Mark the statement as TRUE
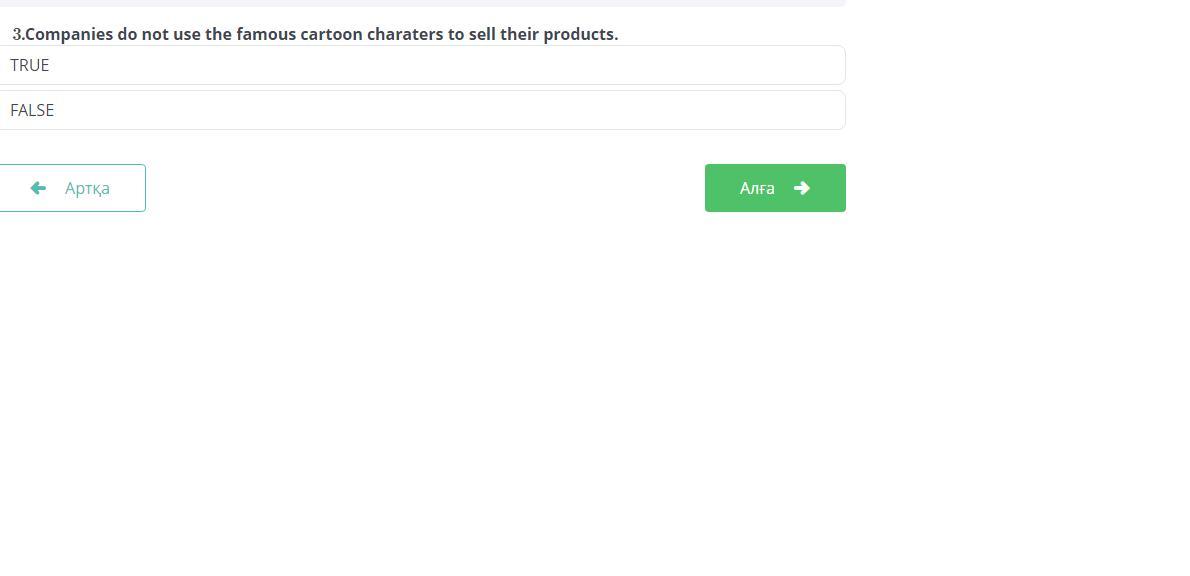 tap(421, 65)
